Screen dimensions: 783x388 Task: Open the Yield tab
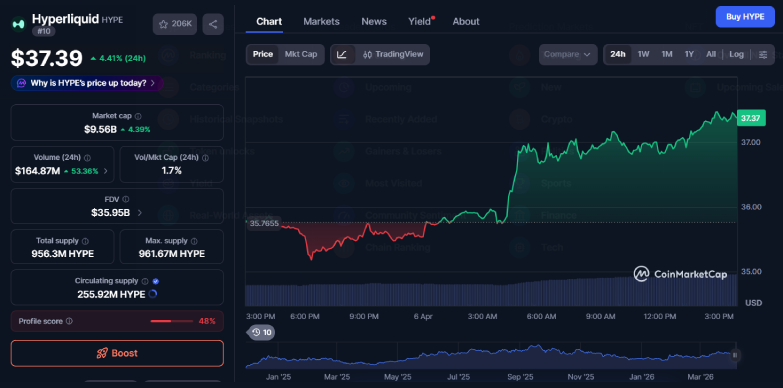pos(420,21)
